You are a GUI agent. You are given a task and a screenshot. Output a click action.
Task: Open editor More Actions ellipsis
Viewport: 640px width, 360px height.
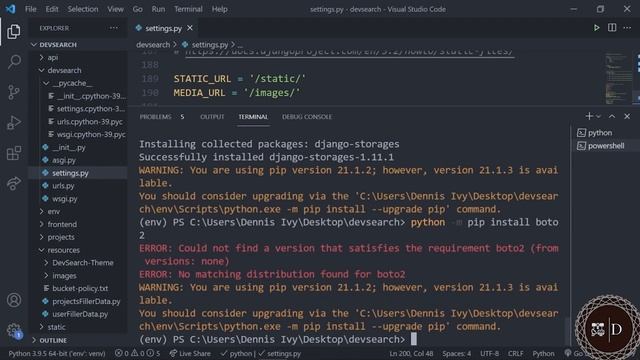pyautogui.click(x=627, y=28)
